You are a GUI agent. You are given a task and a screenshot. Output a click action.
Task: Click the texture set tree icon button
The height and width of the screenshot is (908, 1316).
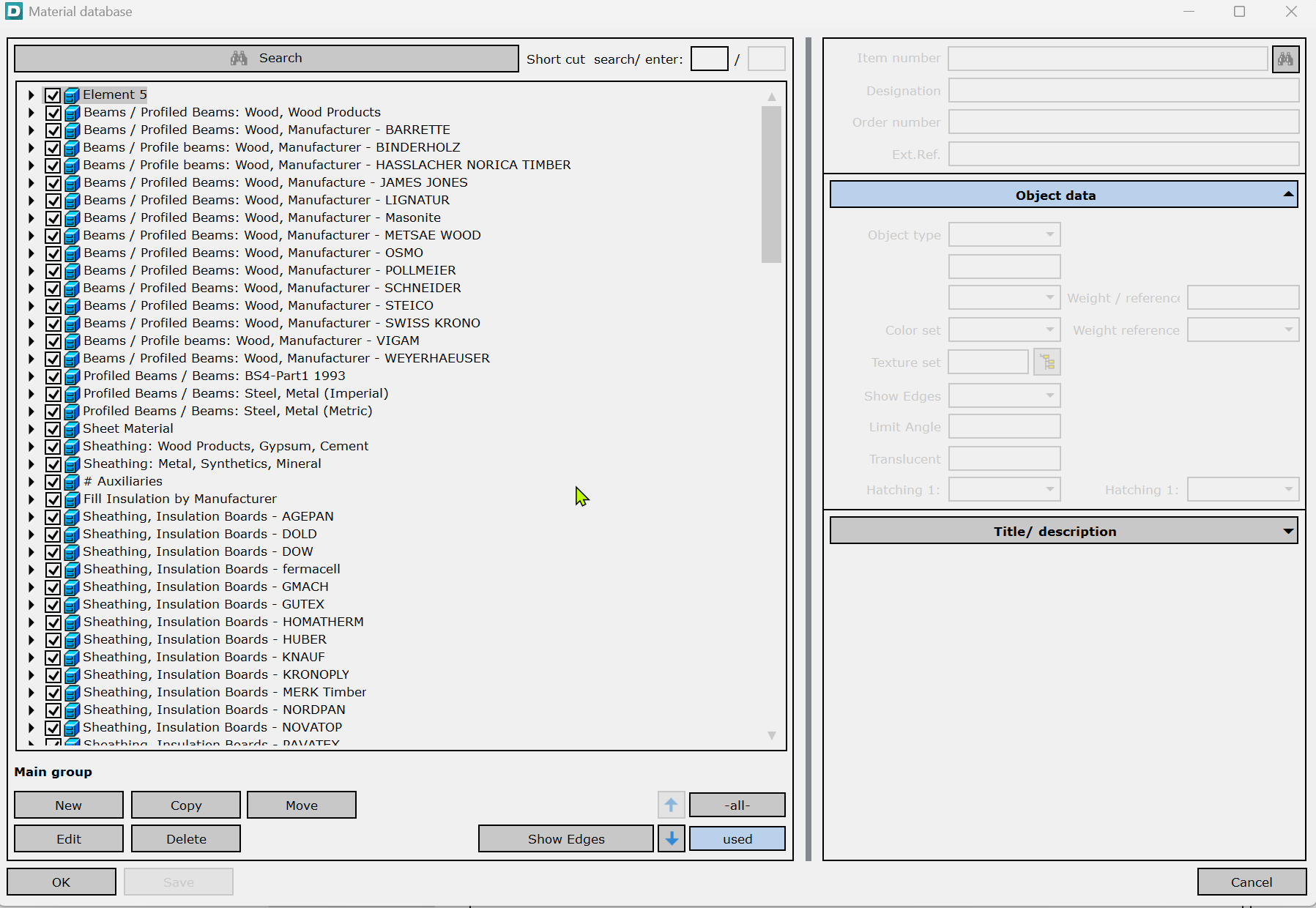click(x=1047, y=362)
